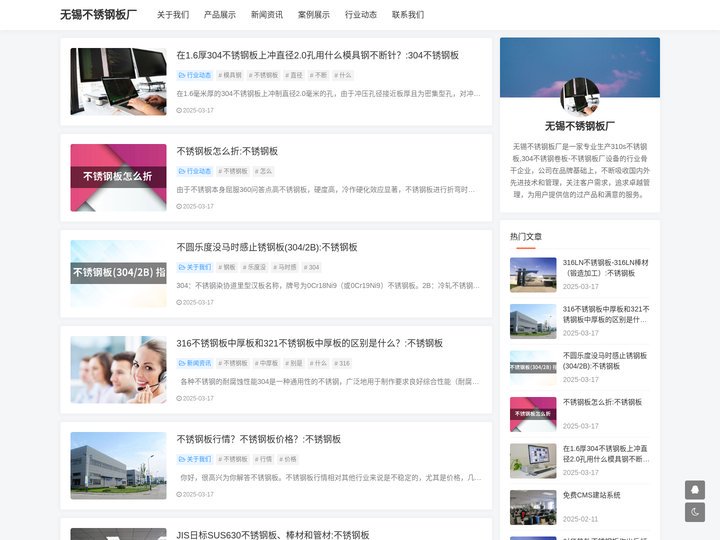Open the 案例展示 nav menu
The image size is (720, 540).
pyautogui.click(x=314, y=15)
